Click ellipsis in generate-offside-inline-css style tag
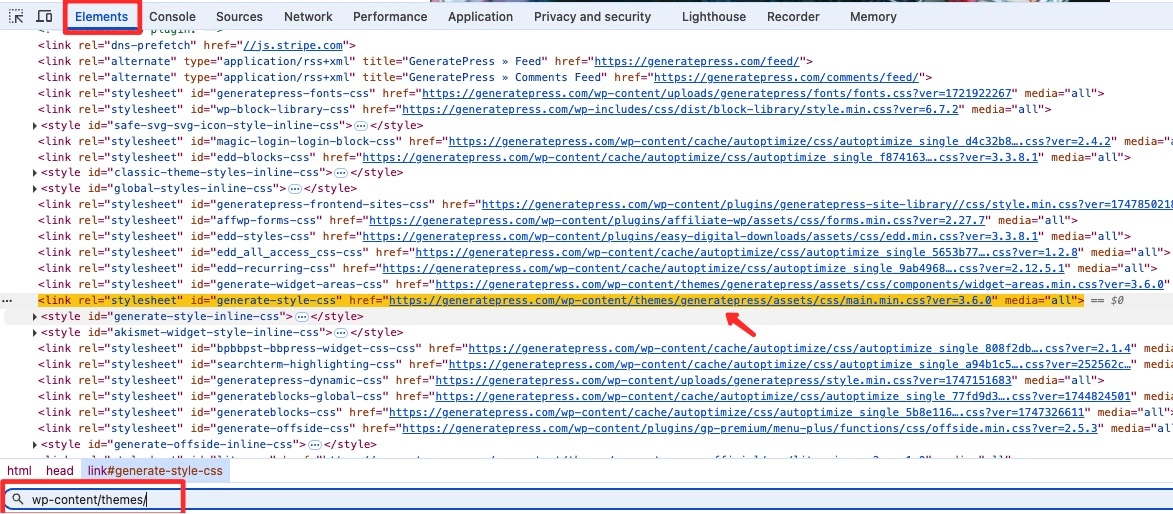Screen dimensions: 1173x514 click(x=315, y=444)
